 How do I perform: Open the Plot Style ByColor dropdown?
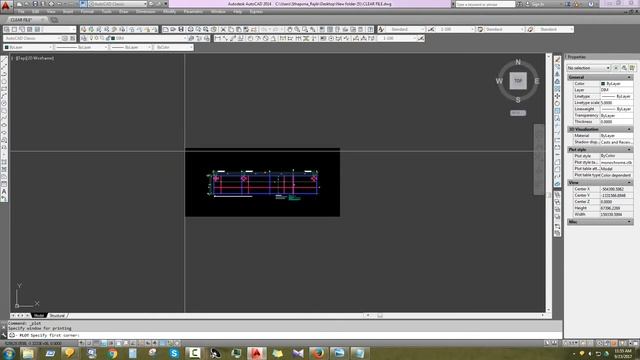(173, 47)
